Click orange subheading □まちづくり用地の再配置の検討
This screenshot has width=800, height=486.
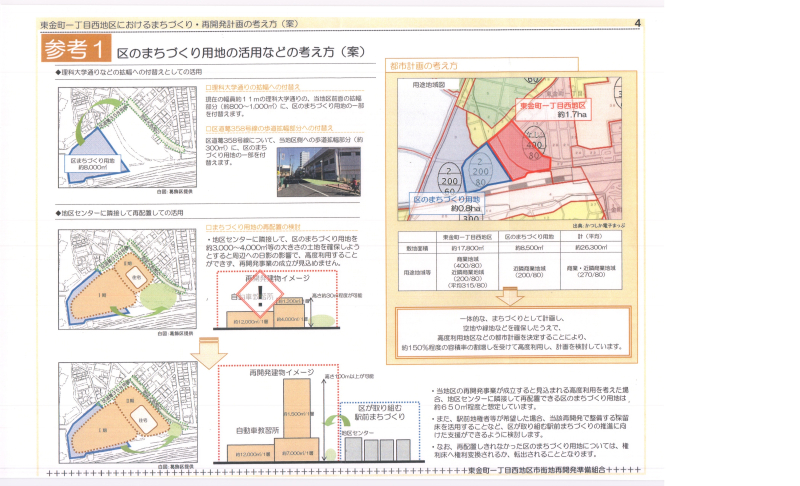[x=253, y=227]
